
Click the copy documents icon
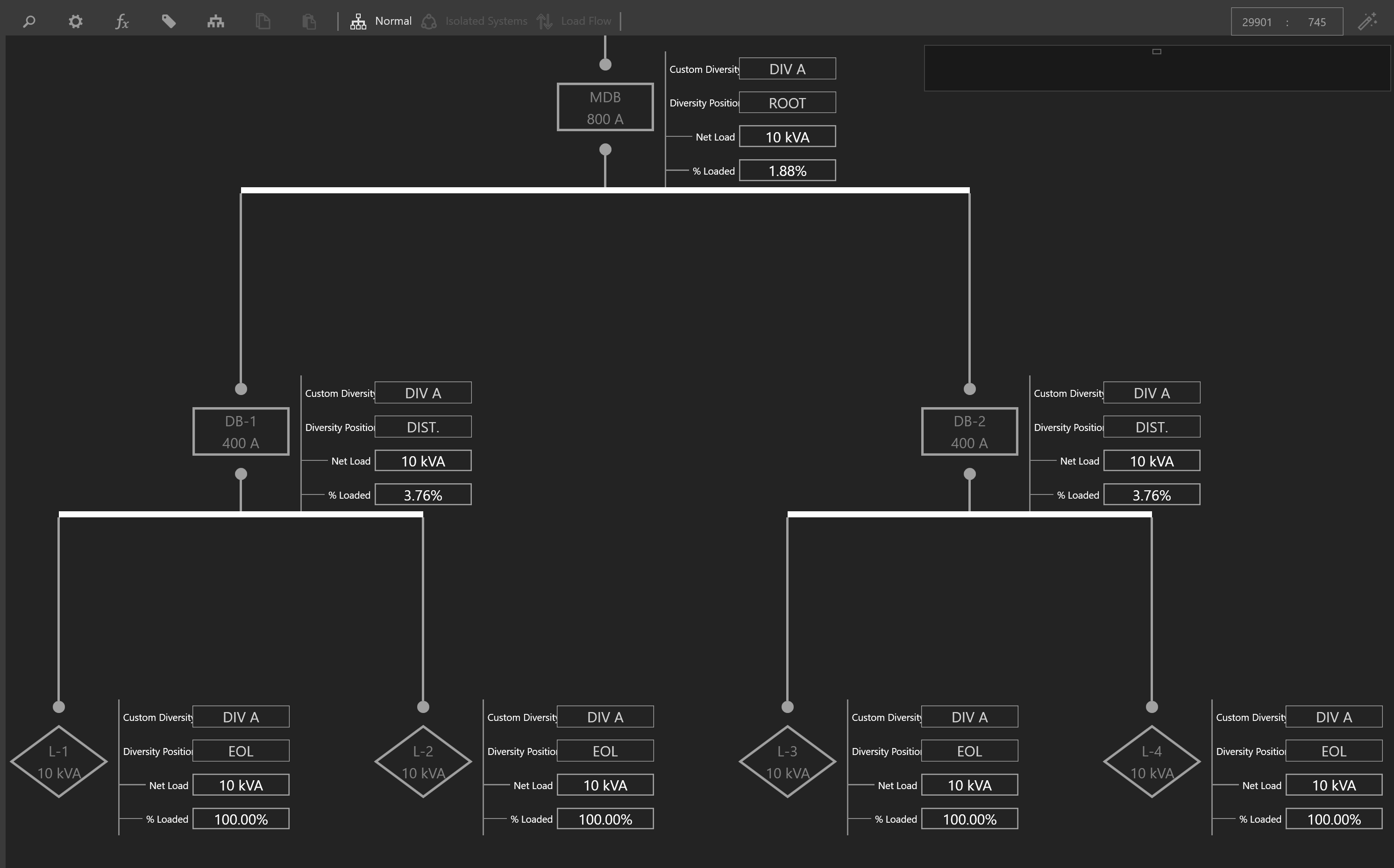pyautogui.click(x=263, y=22)
